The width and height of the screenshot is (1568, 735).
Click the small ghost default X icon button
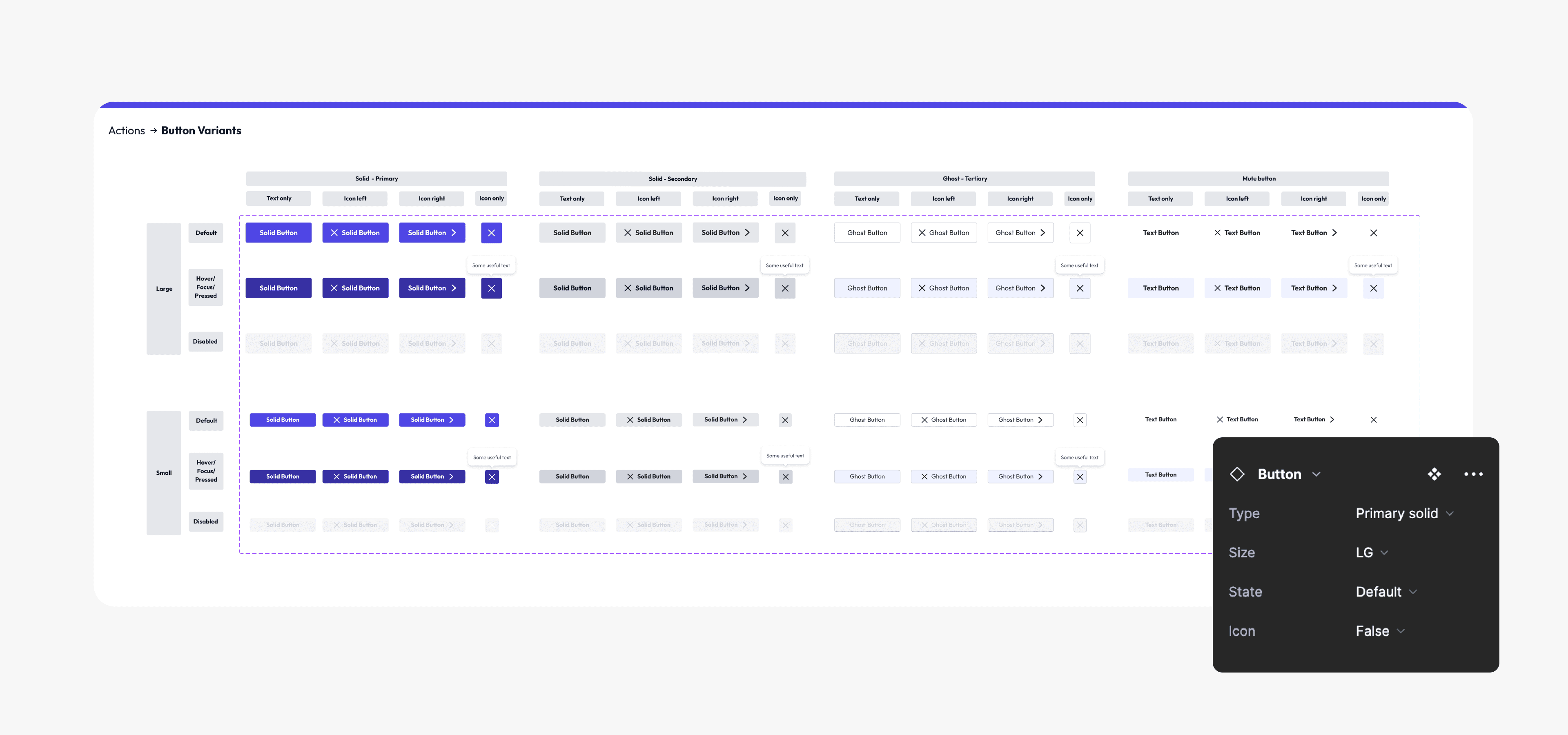1080,420
